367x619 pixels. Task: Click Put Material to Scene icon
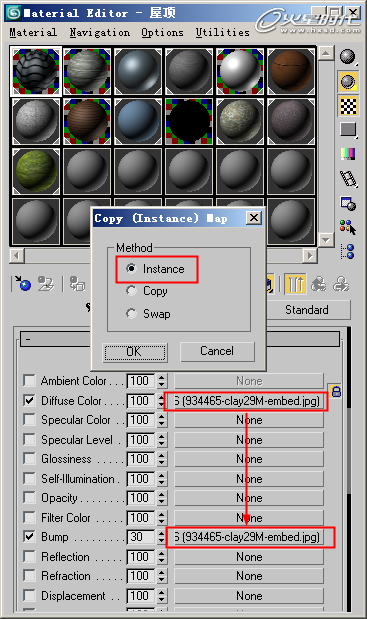click(x=46, y=284)
